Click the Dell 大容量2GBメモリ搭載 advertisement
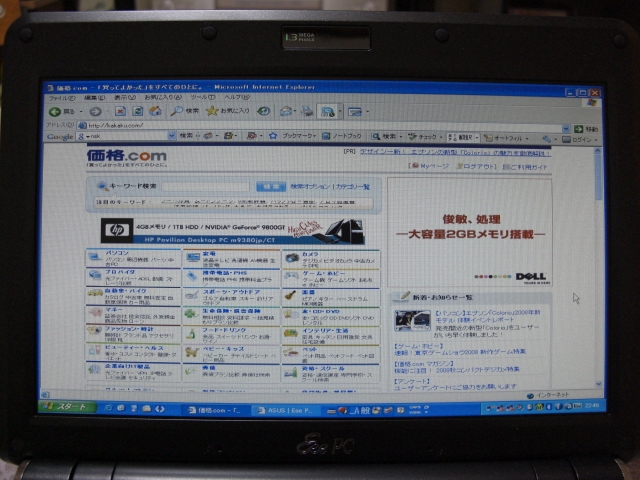 tap(469, 232)
